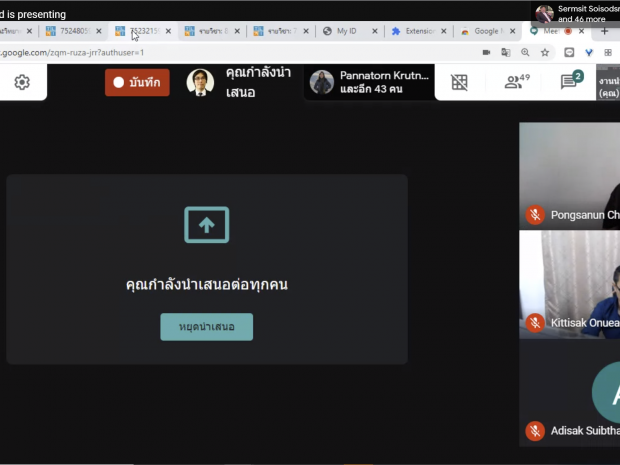
Task: Open a new browser tab
Action: tap(604, 31)
